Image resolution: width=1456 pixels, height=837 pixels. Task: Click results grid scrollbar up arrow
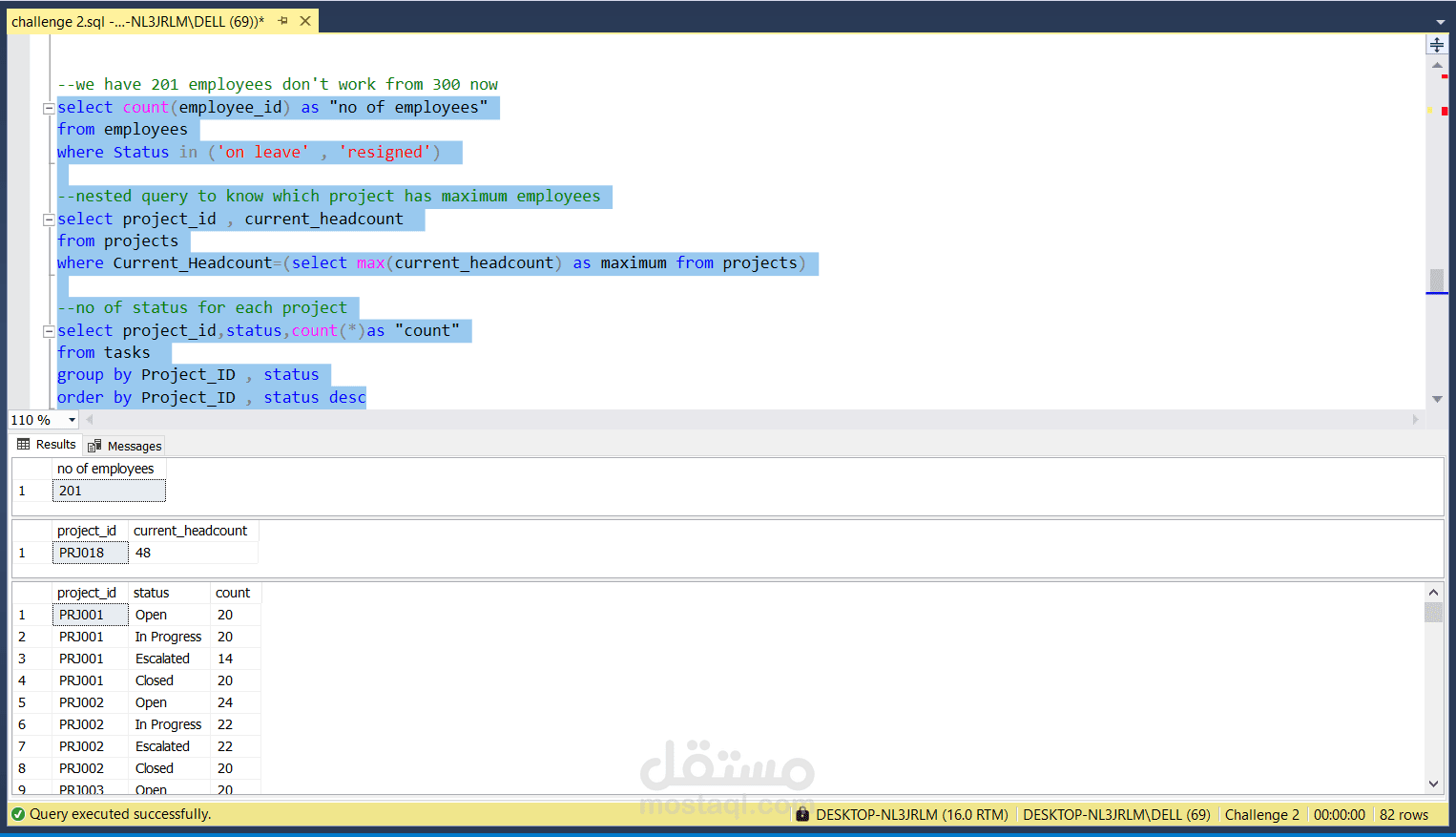1433,593
